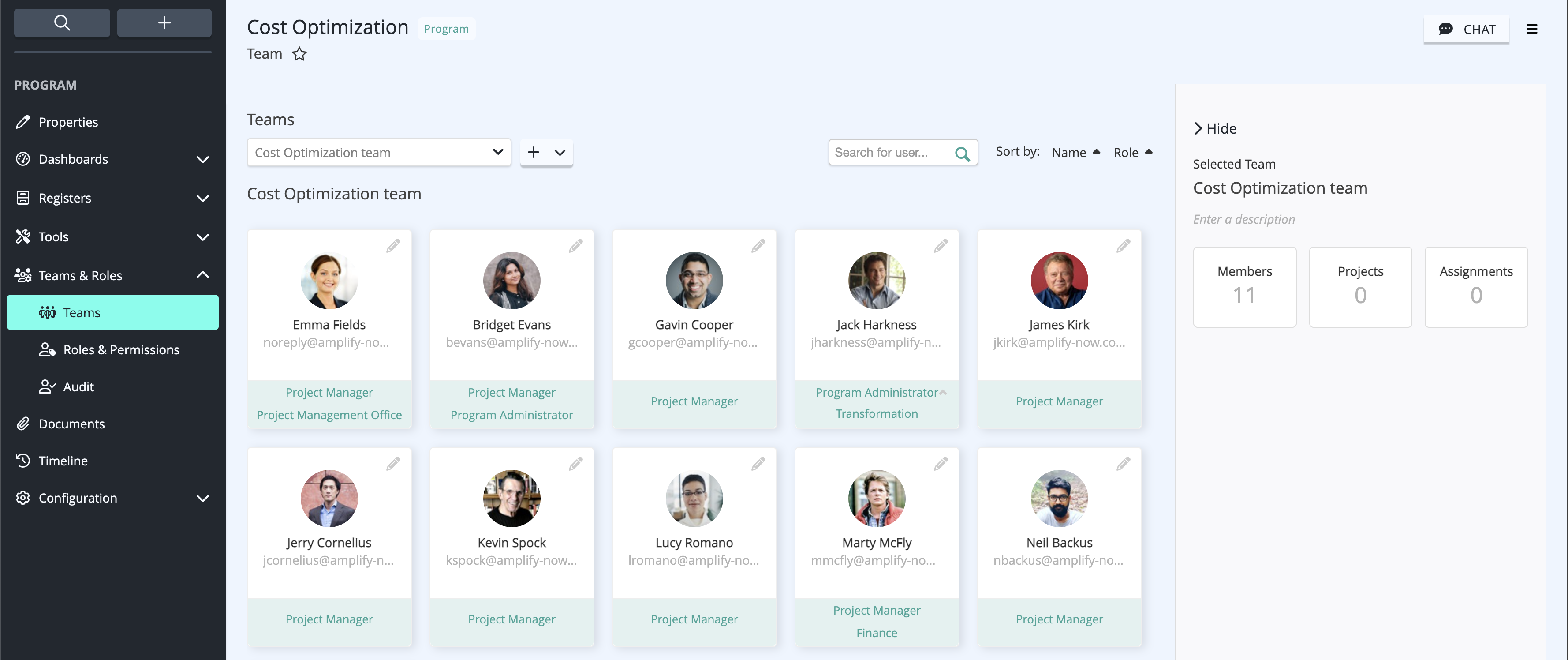Edit James Kirk using pencil icon
Image resolution: width=1568 pixels, height=660 pixels.
click(x=1124, y=245)
